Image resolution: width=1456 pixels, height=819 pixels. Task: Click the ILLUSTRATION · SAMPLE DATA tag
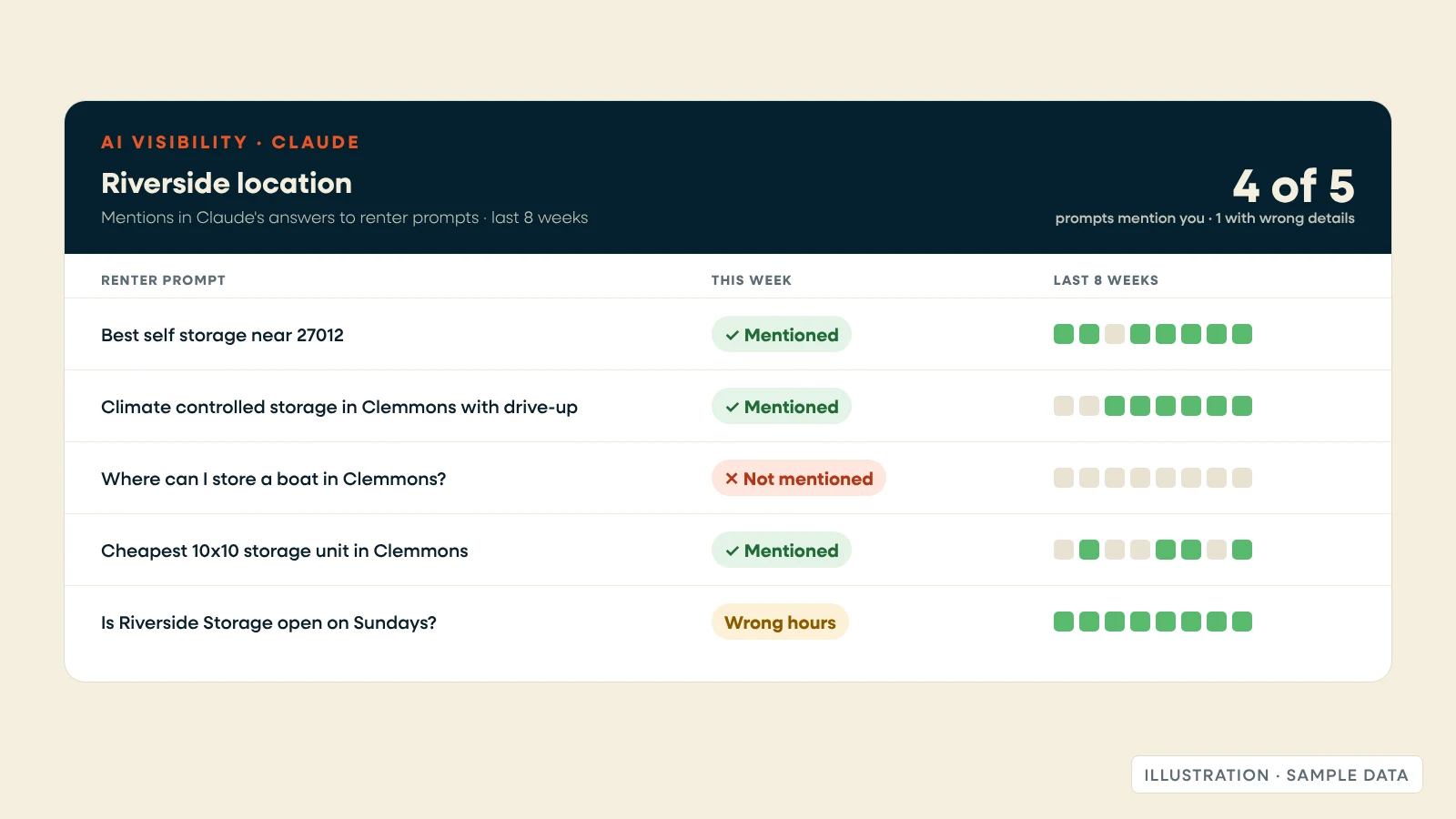(1277, 774)
